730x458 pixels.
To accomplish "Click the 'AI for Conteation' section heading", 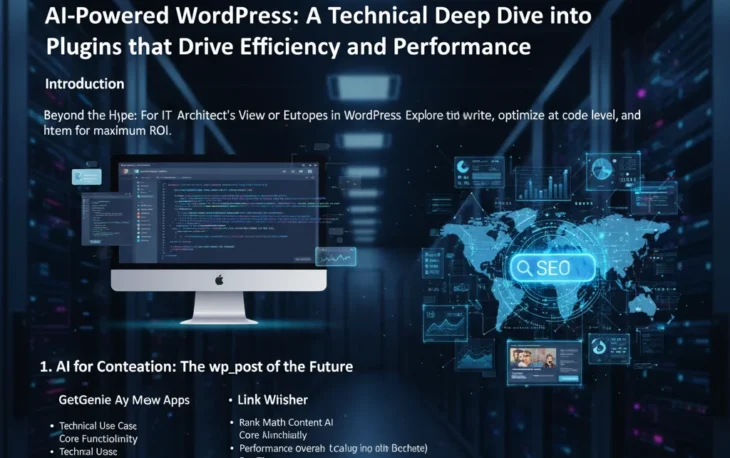I will (196, 367).
